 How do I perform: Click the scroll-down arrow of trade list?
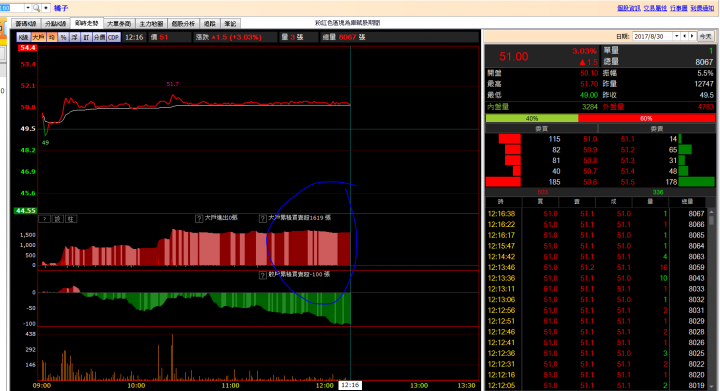point(711,387)
